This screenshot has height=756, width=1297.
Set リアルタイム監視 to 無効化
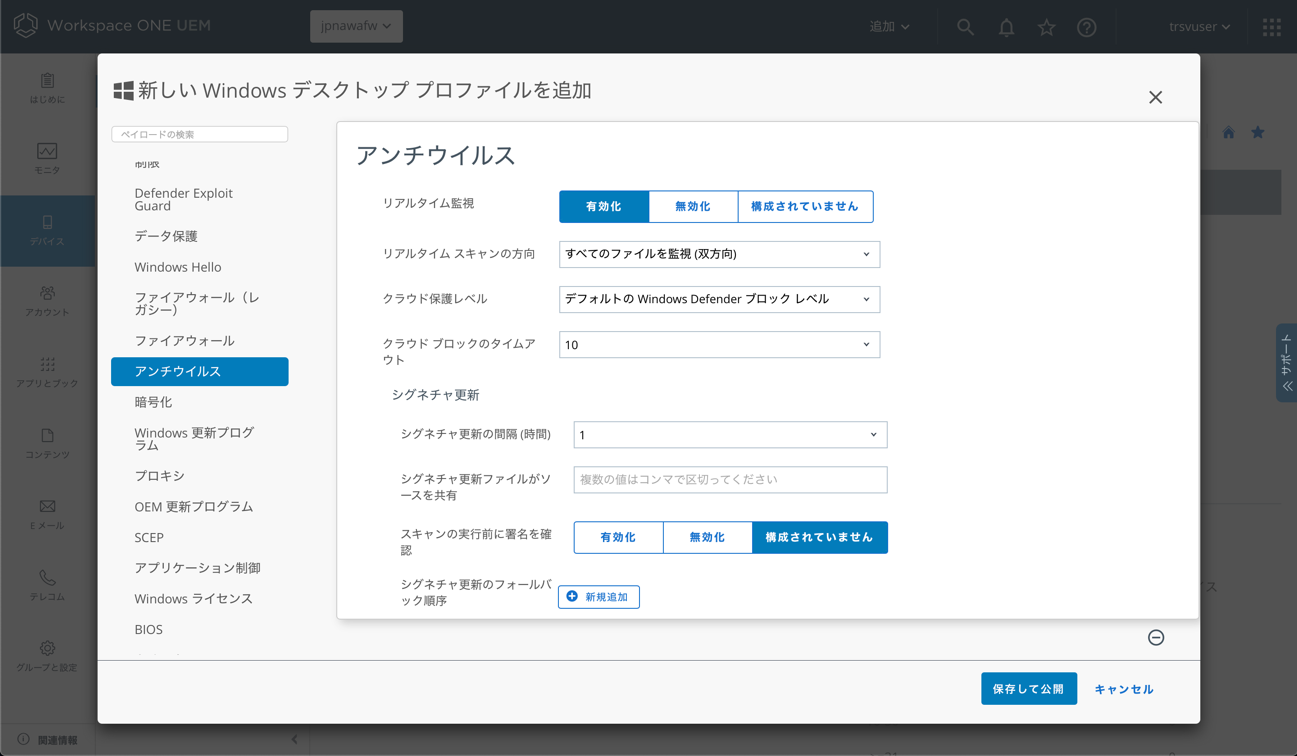(693, 206)
